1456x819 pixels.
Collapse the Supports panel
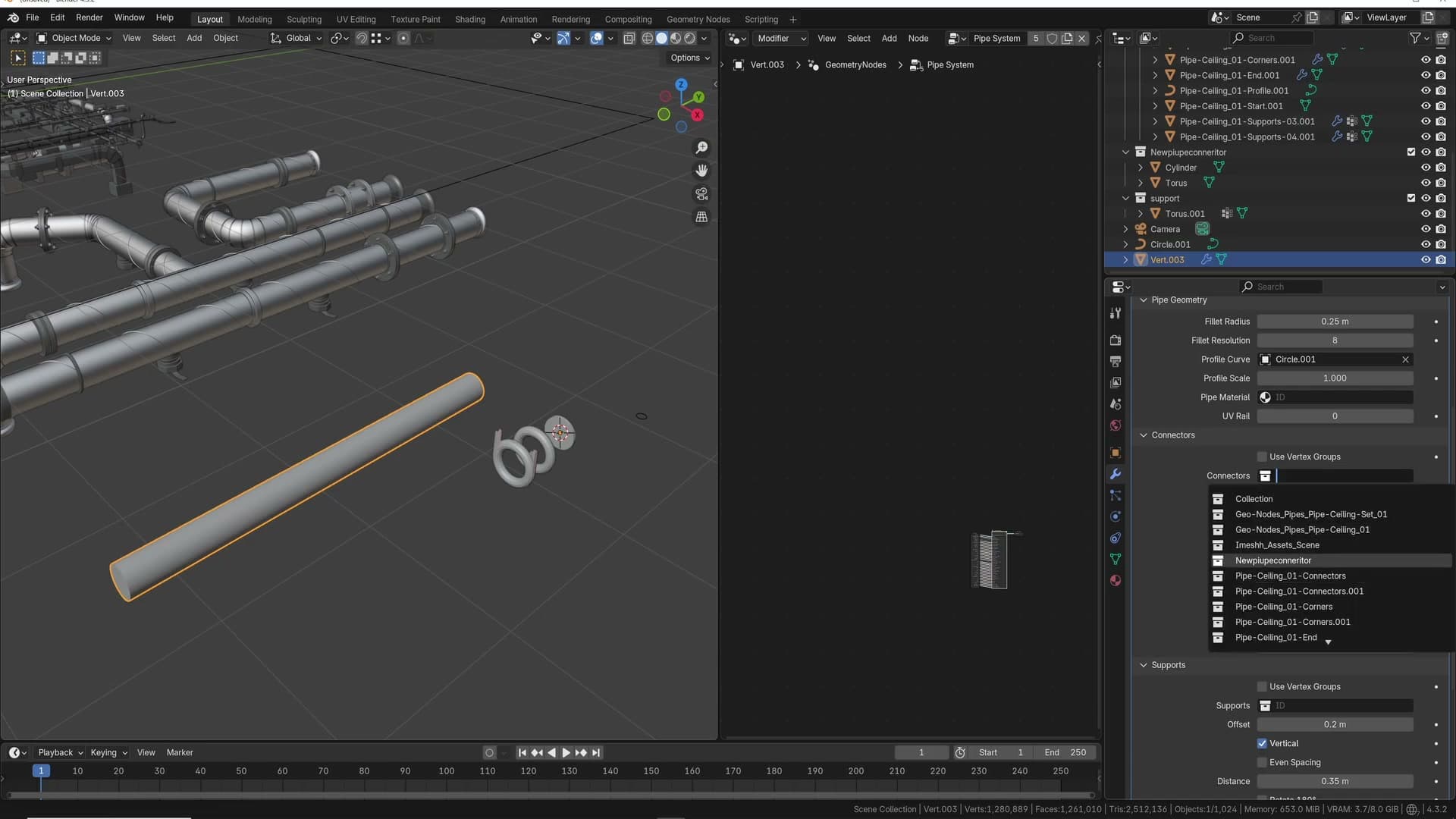1144,665
